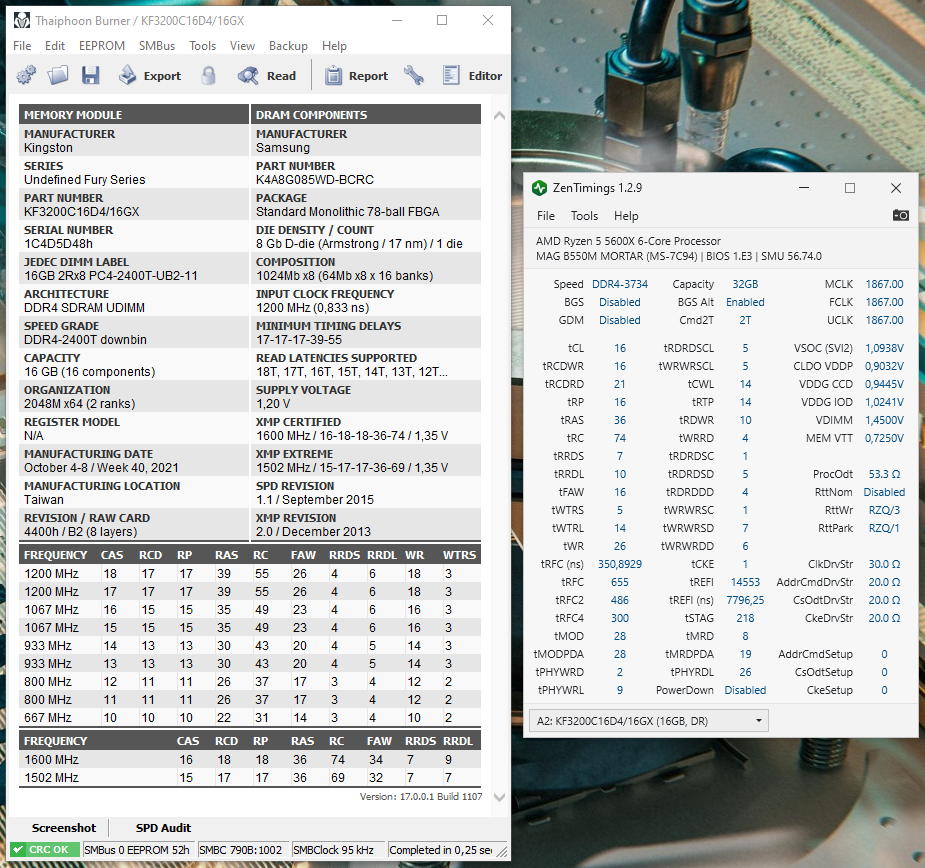Close the ZenTimings window
This screenshot has width=925, height=868.
896,188
